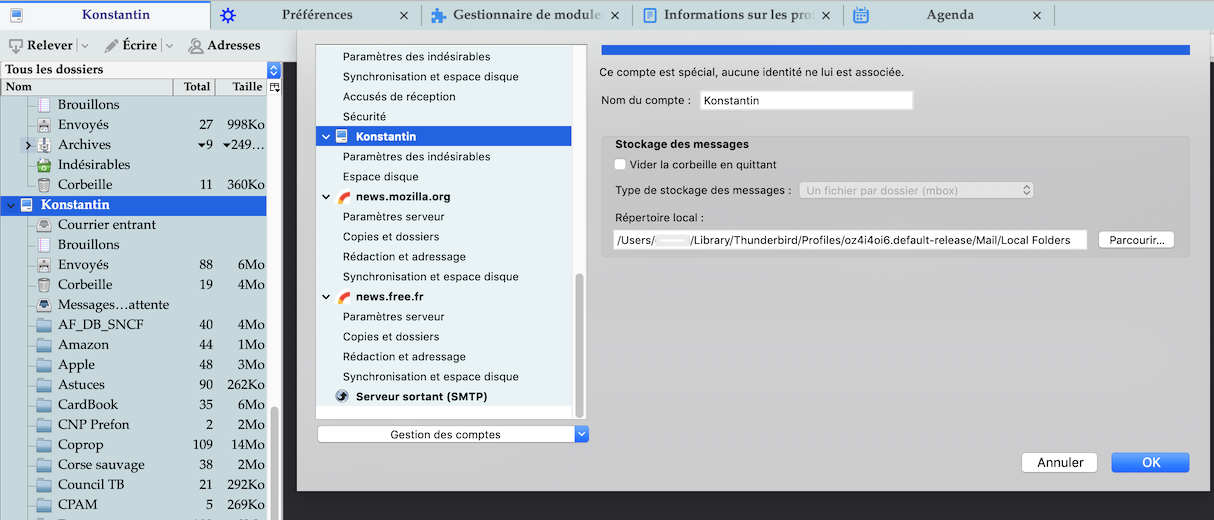1214x520 pixels.
Task: Click the Nom du compte text field
Action: tap(805, 101)
